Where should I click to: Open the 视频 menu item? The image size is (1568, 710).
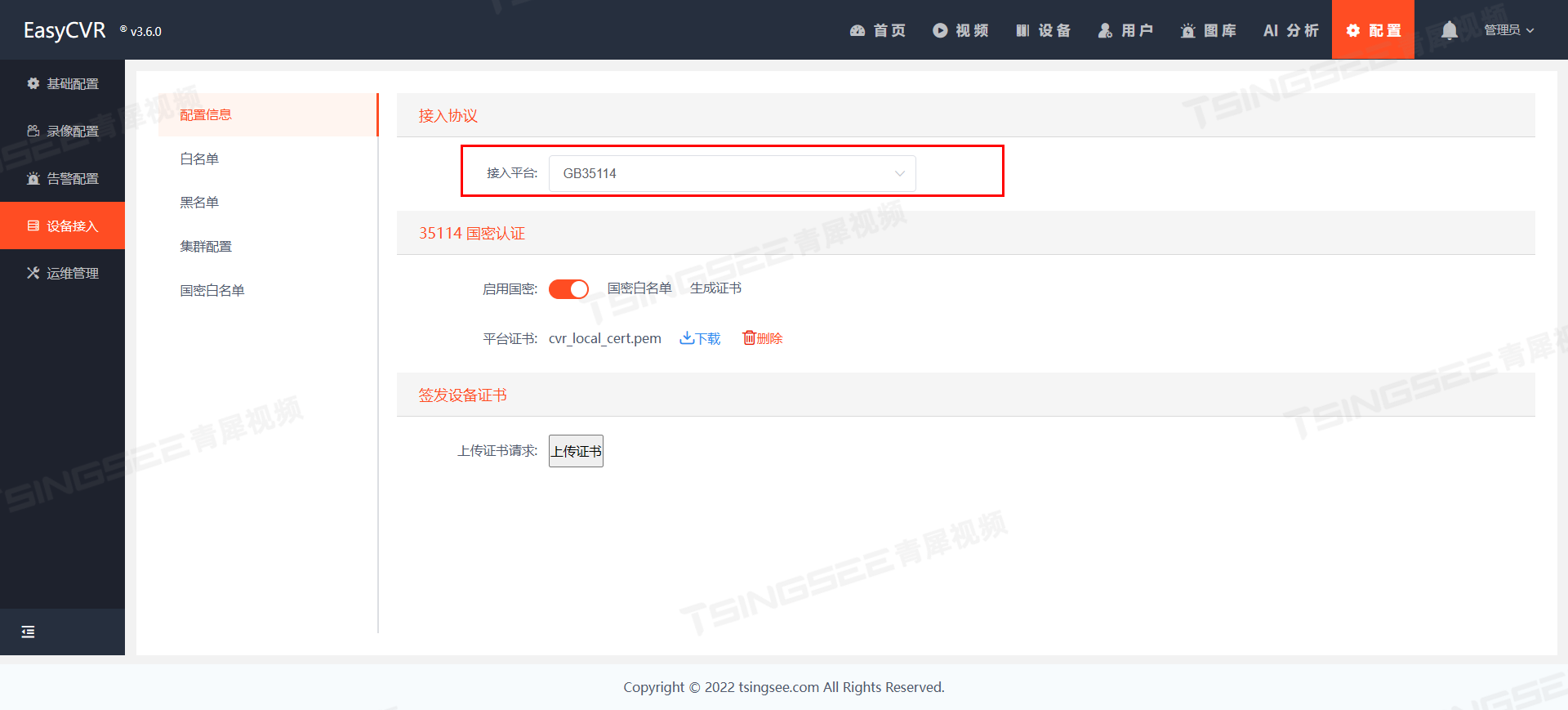point(960,30)
